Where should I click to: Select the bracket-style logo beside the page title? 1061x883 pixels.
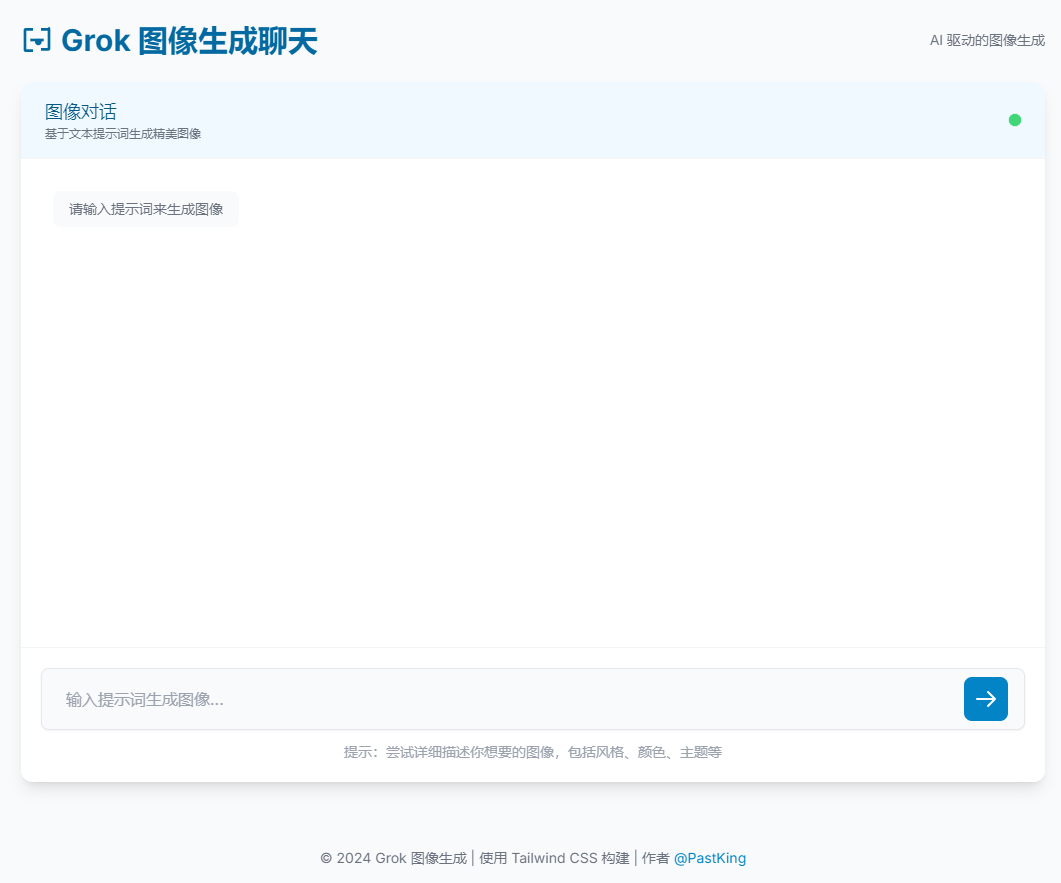(36, 39)
